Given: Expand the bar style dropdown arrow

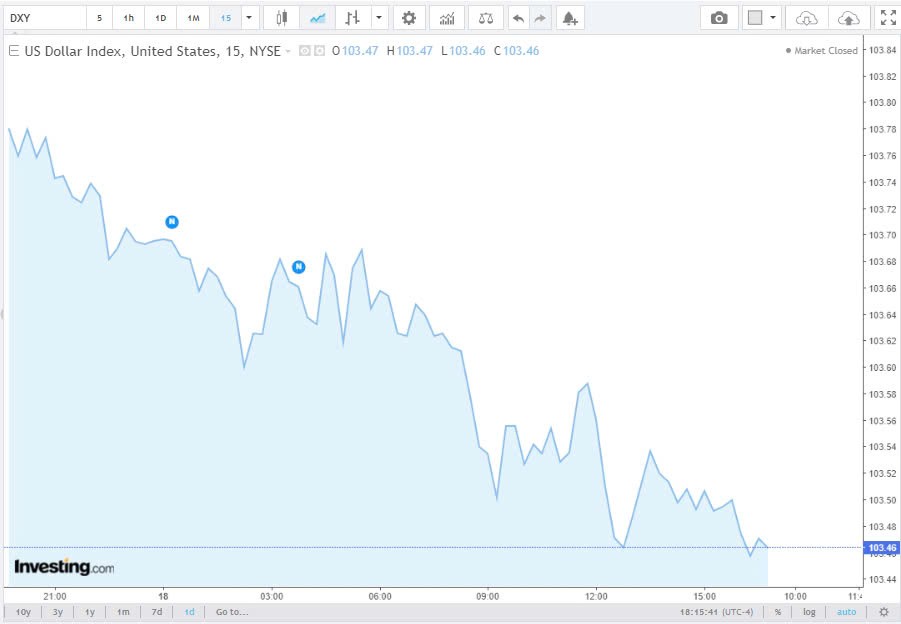Looking at the screenshot, I should 379,17.
